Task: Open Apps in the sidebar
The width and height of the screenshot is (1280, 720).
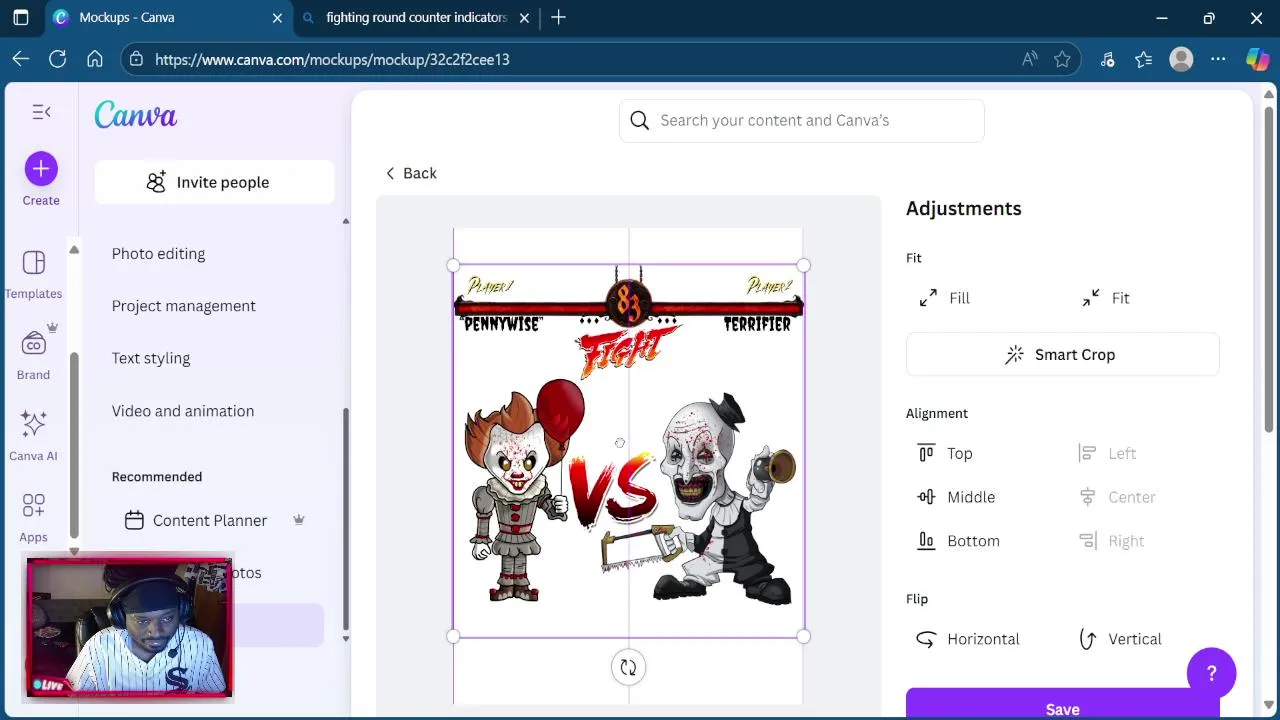Action: point(33,517)
